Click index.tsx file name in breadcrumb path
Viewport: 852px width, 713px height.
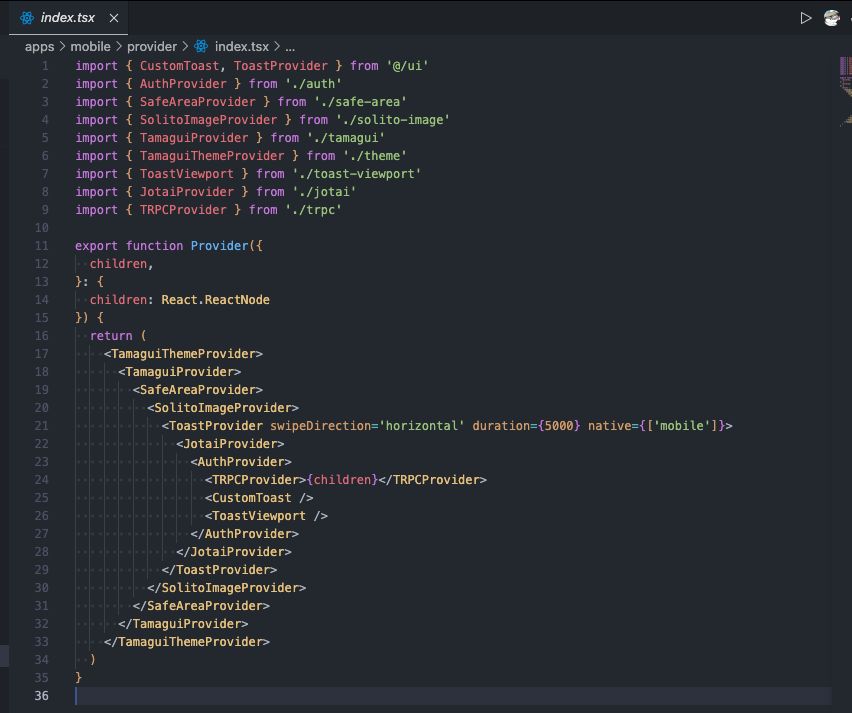coord(241,46)
